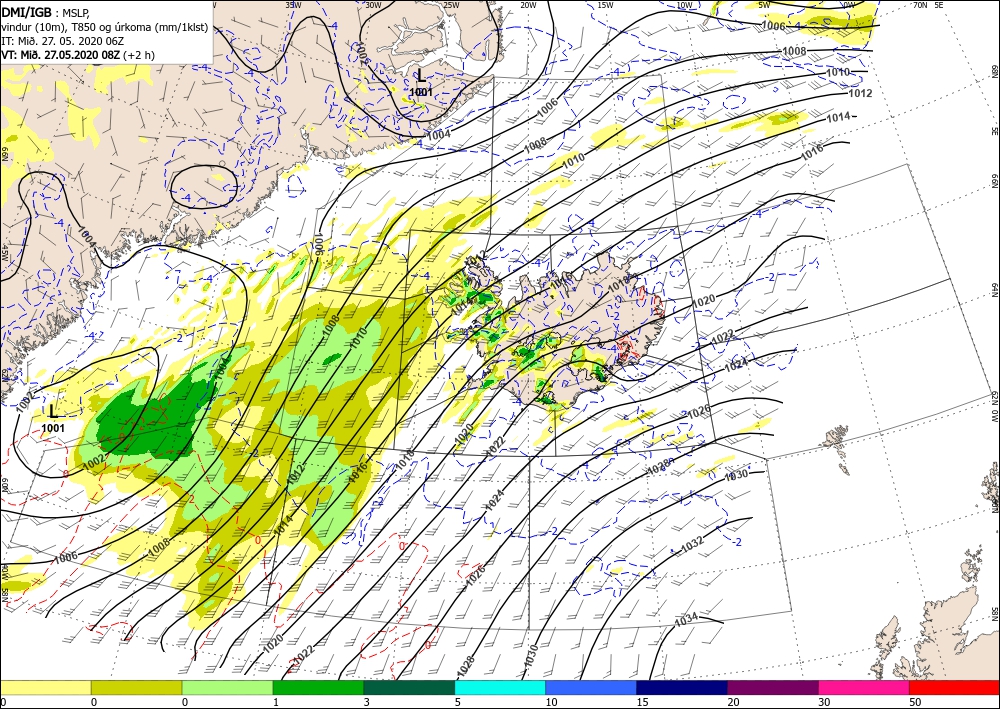1000x709 pixels.
Task: Click the dark green legend band above 3
Action: [x=409, y=687]
